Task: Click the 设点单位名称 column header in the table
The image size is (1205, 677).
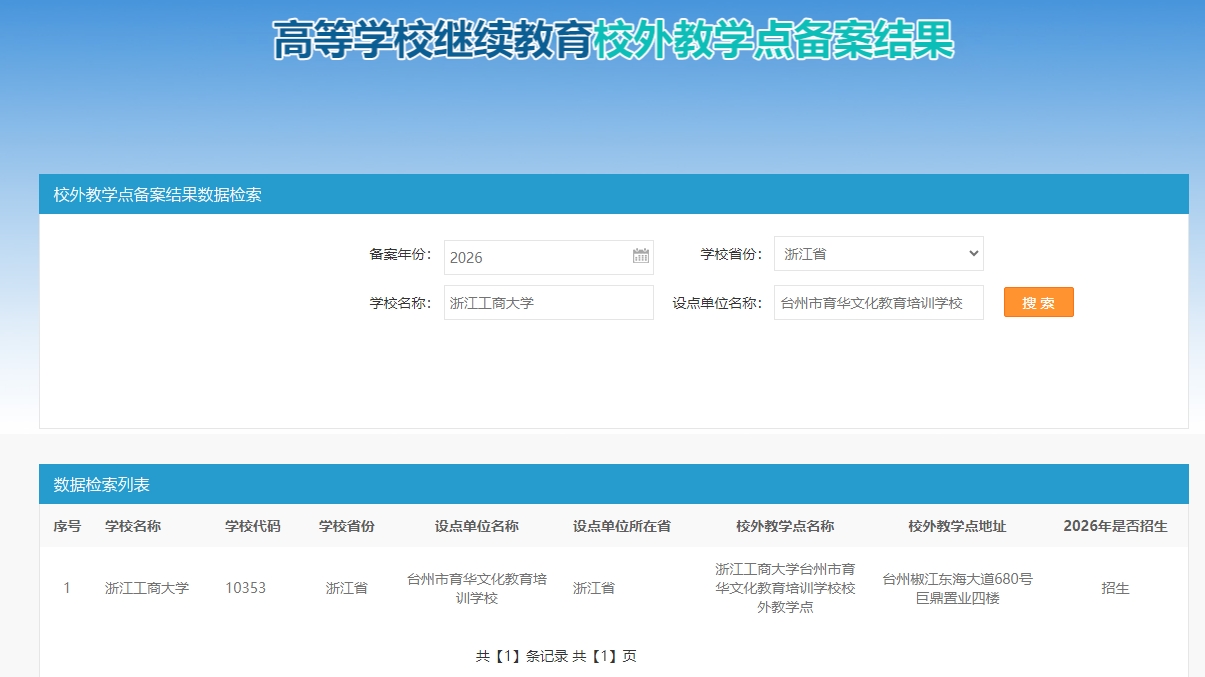Action: pyautogui.click(x=477, y=526)
